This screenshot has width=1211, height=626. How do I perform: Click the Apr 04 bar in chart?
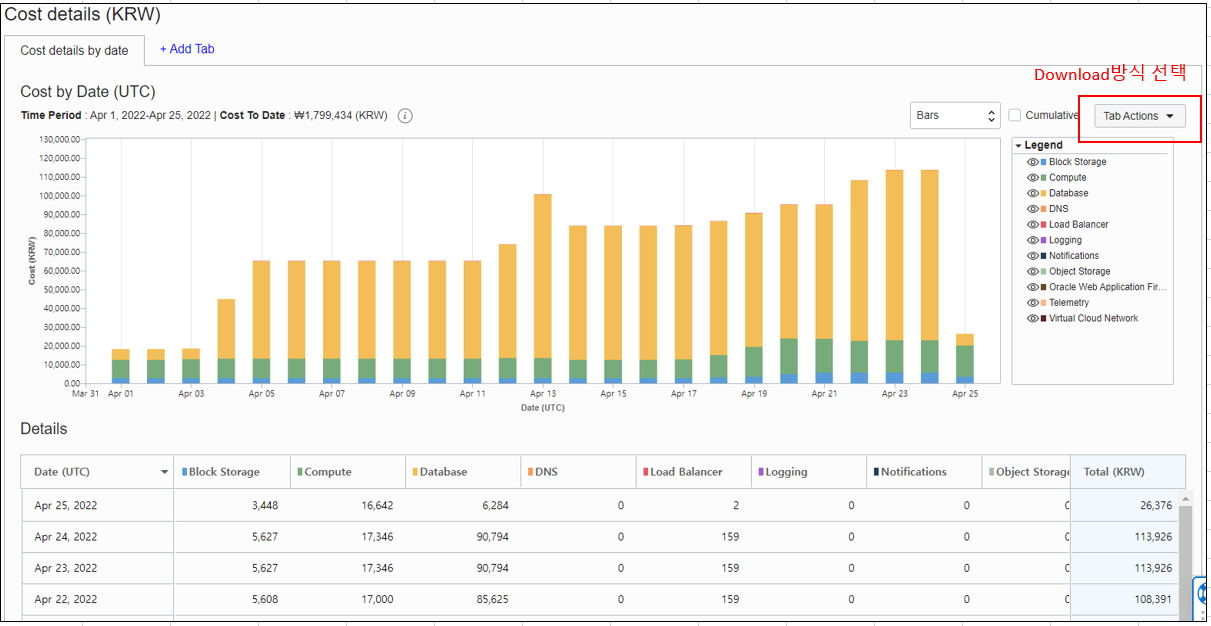point(226,341)
